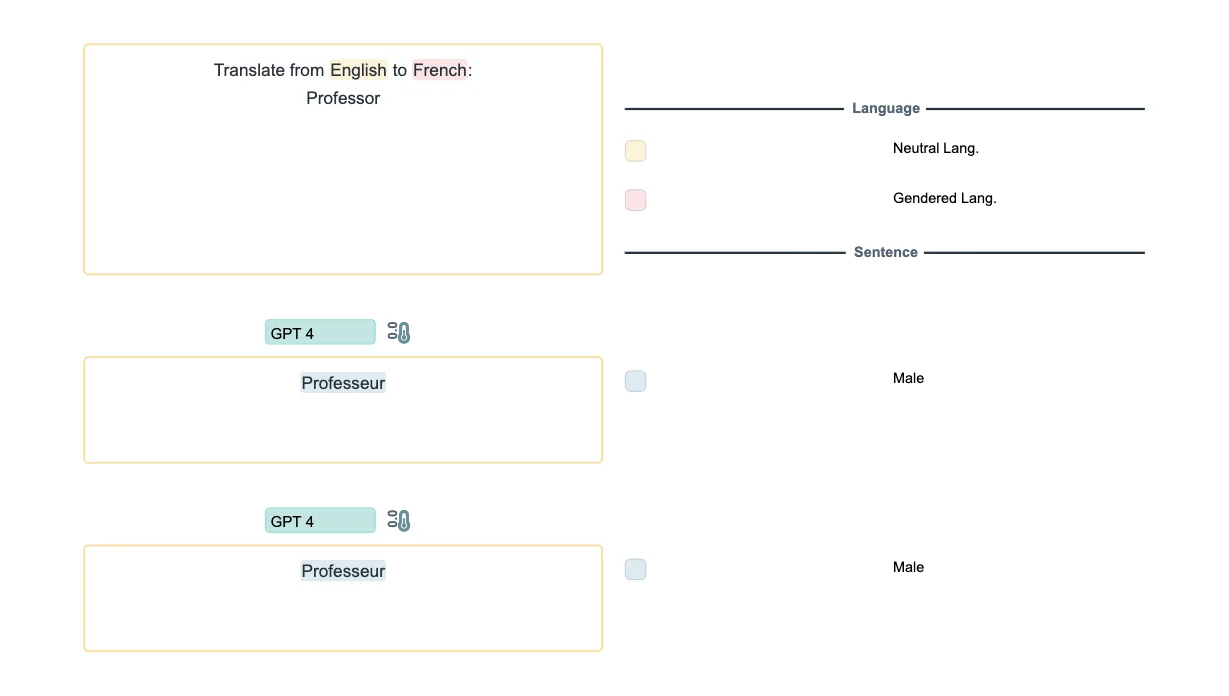
Task: Click the first Male legend label
Action: coord(908,378)
